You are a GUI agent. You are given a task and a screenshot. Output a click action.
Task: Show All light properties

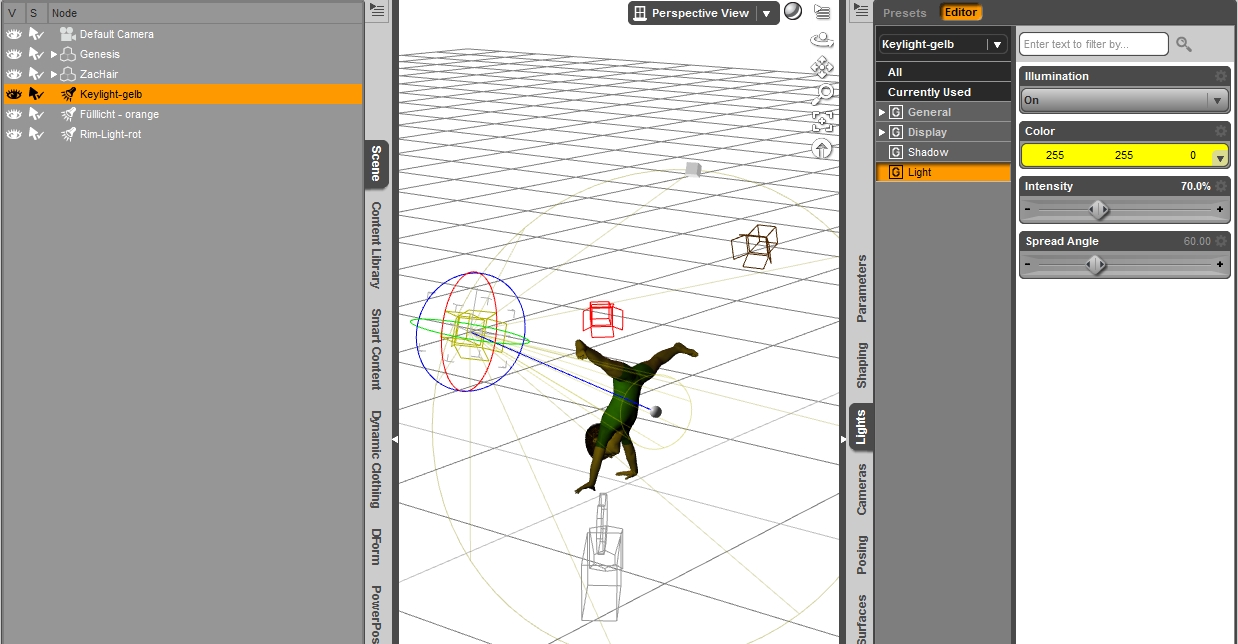click(943, 72)
